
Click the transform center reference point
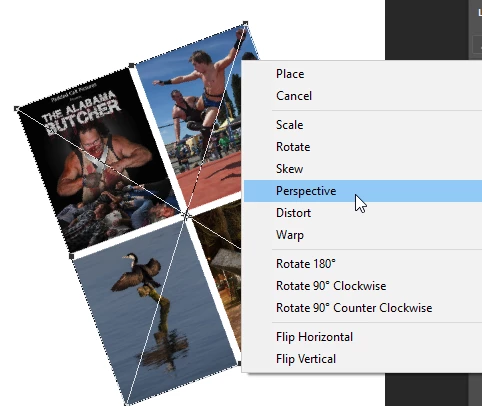[x=186, y=215]
